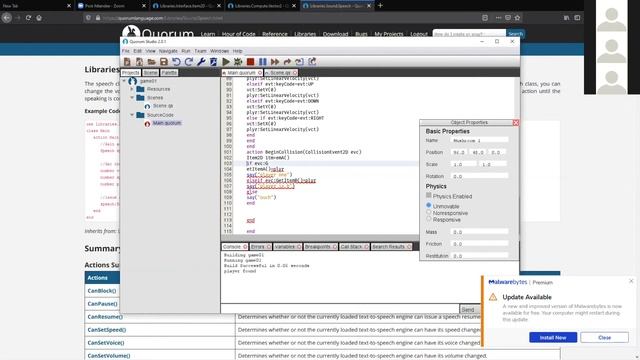Click the Friction input field
The height and width of the screenshot is (360, 640).
click(x=480, y=244)
